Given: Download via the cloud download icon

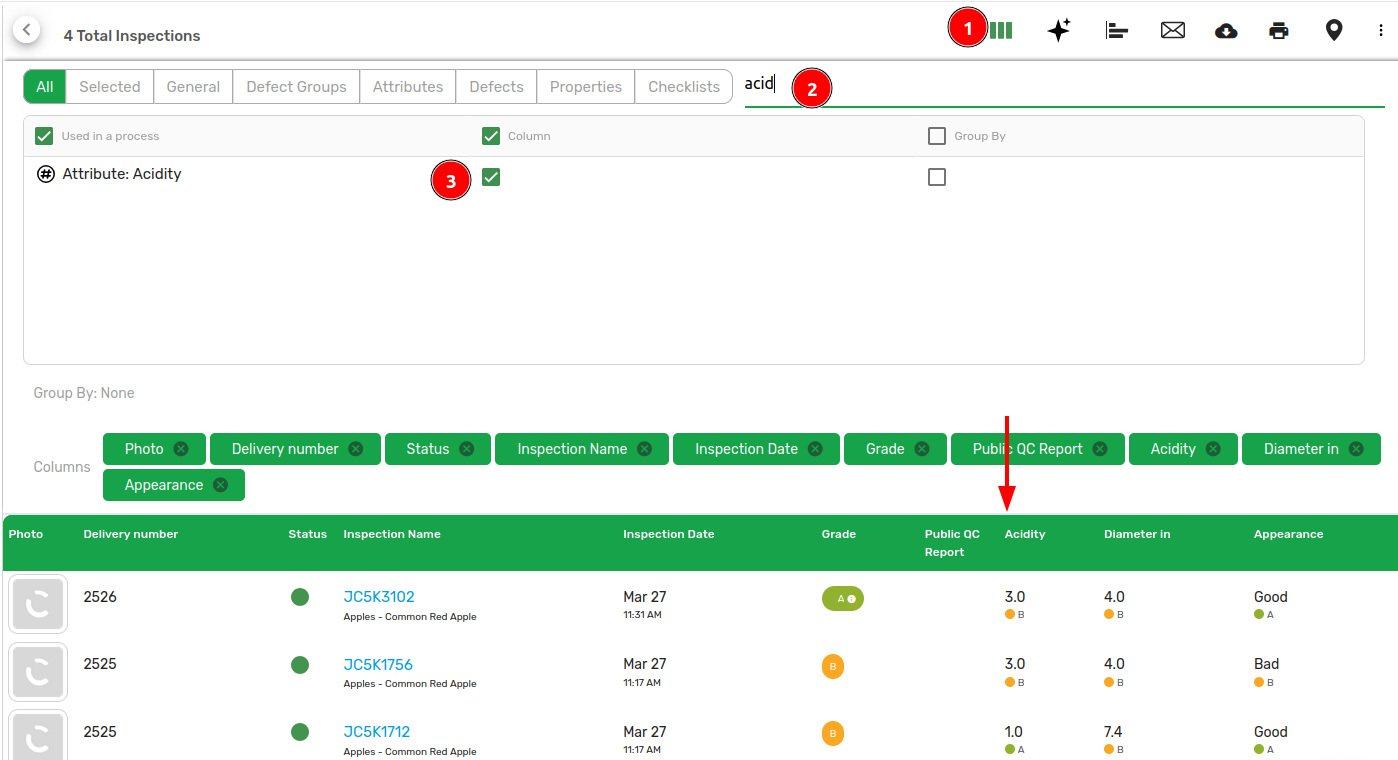Looking at the screenshot, I should (1226, 31).
